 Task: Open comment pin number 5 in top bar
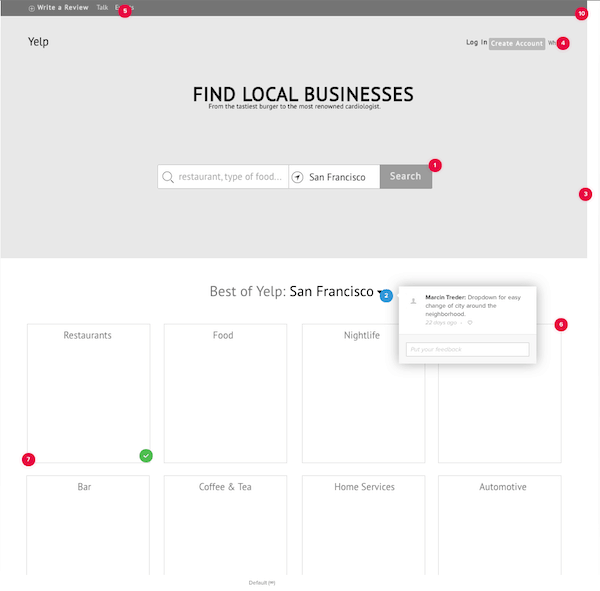pos(125,11)
